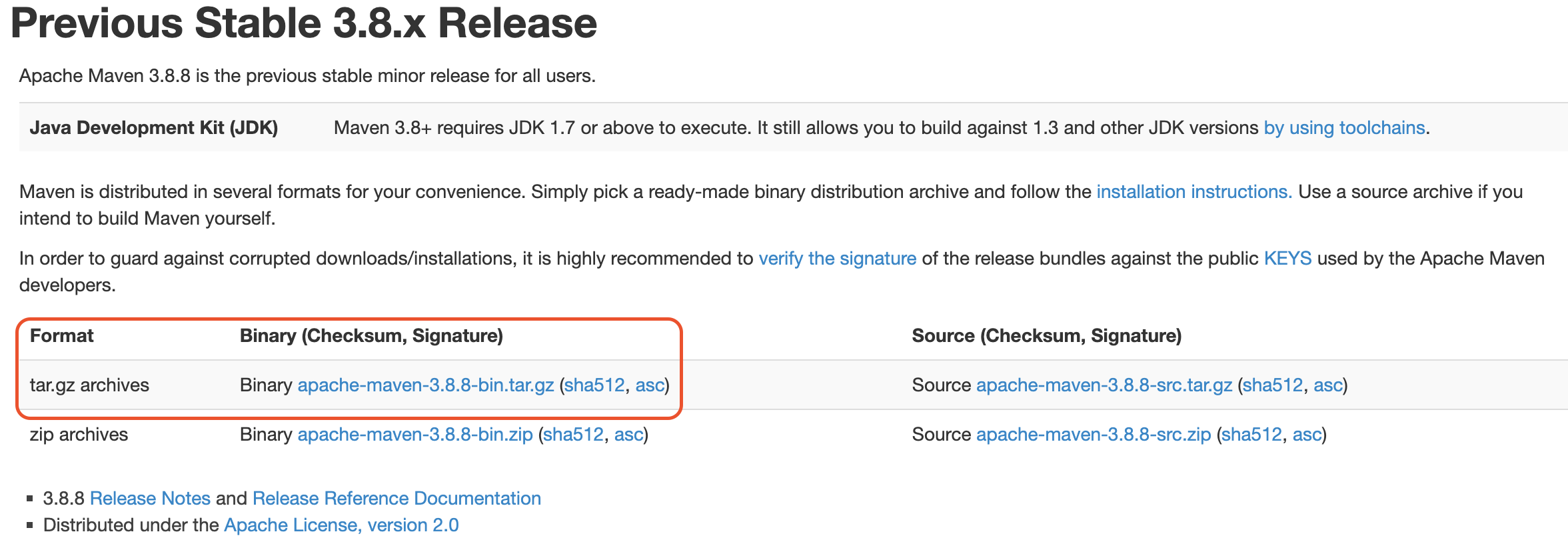Open asc signature for src.tar.gz
The height and width of the screenshot is (550, 1568).
click(1327, 385)
